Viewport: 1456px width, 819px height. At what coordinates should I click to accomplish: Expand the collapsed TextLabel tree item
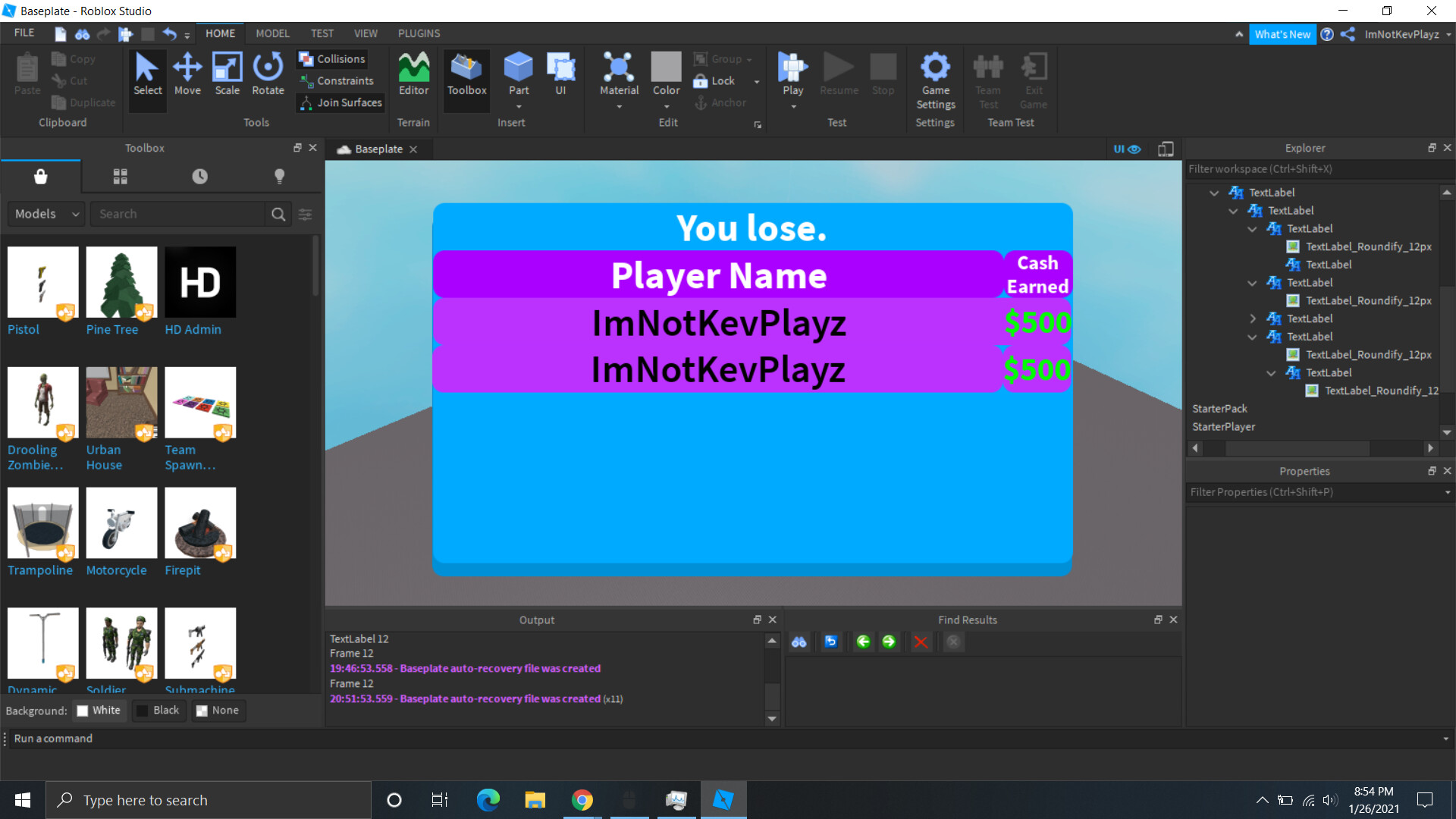click(x=1253, y=318)
